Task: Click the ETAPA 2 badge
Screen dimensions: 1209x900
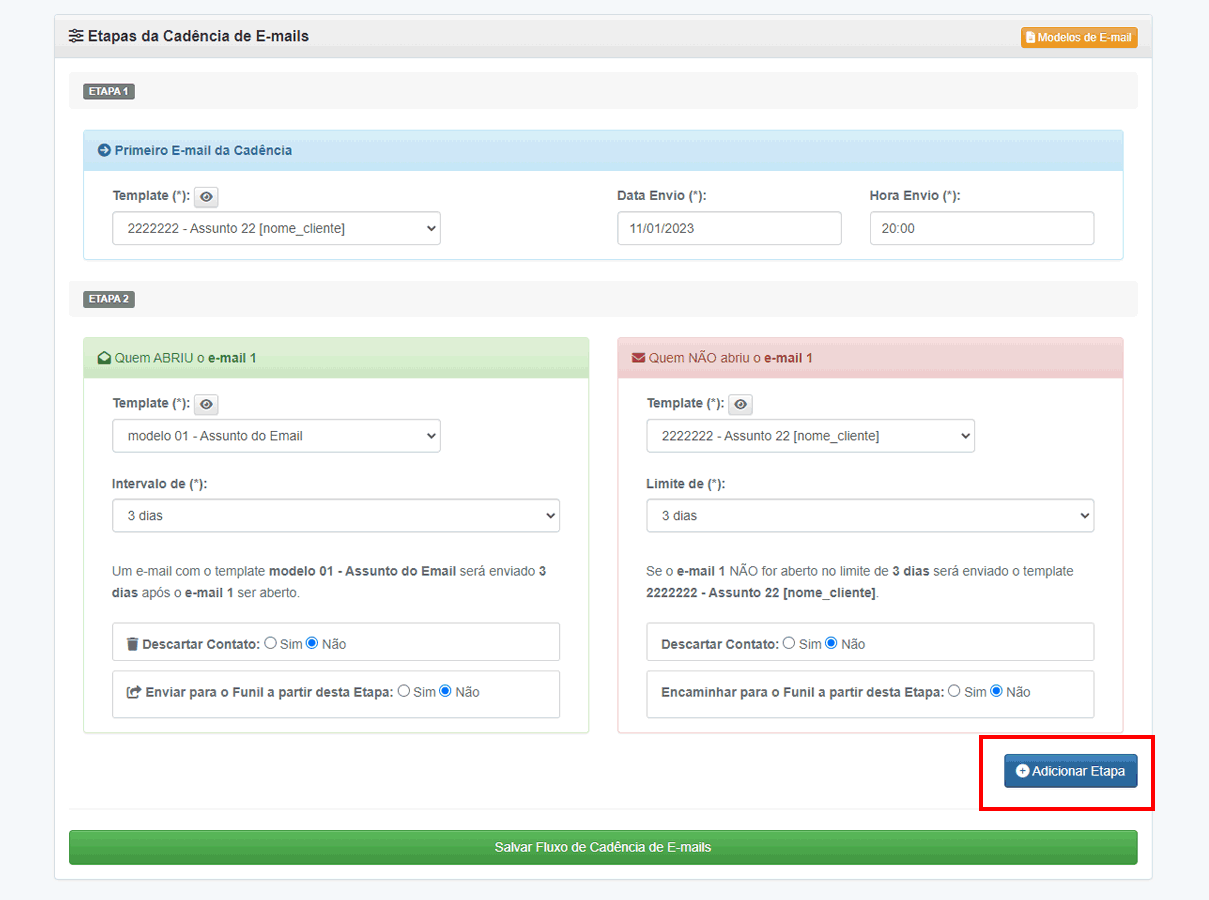Action: tap(109, 299)
